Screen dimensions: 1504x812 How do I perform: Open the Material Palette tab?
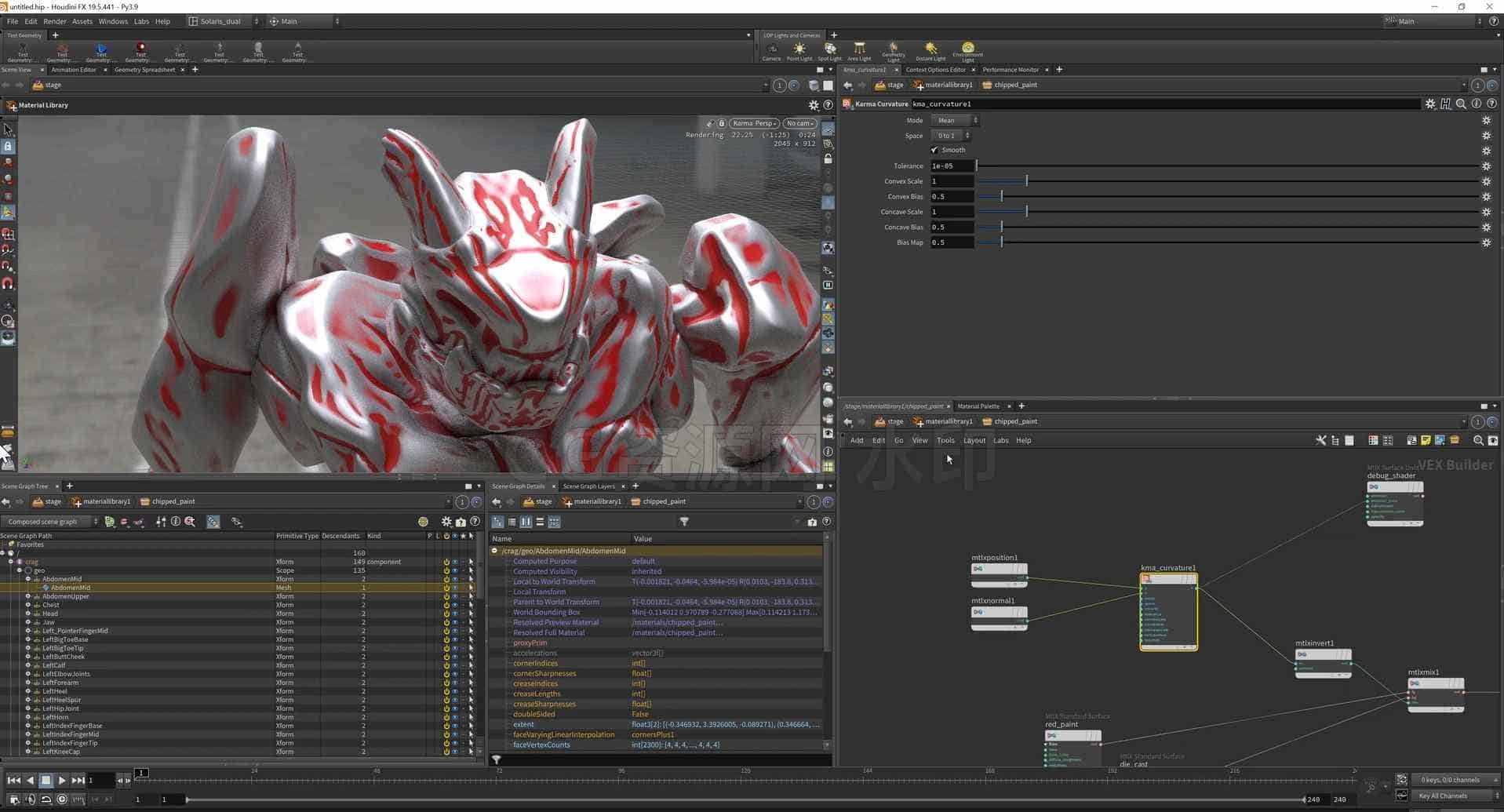click(978, 406)
